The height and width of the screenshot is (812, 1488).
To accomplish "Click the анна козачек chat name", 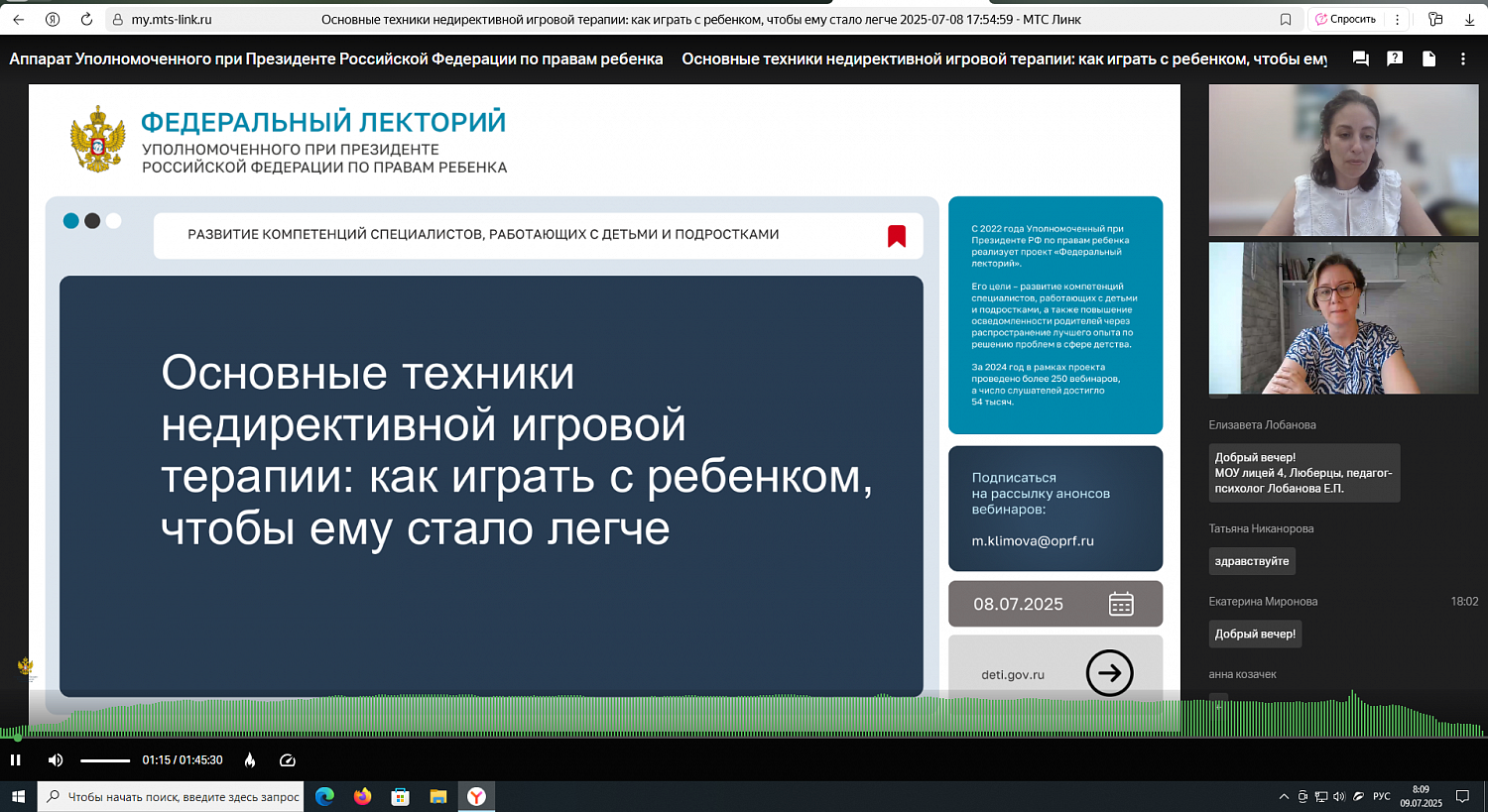I will 1242,674.
